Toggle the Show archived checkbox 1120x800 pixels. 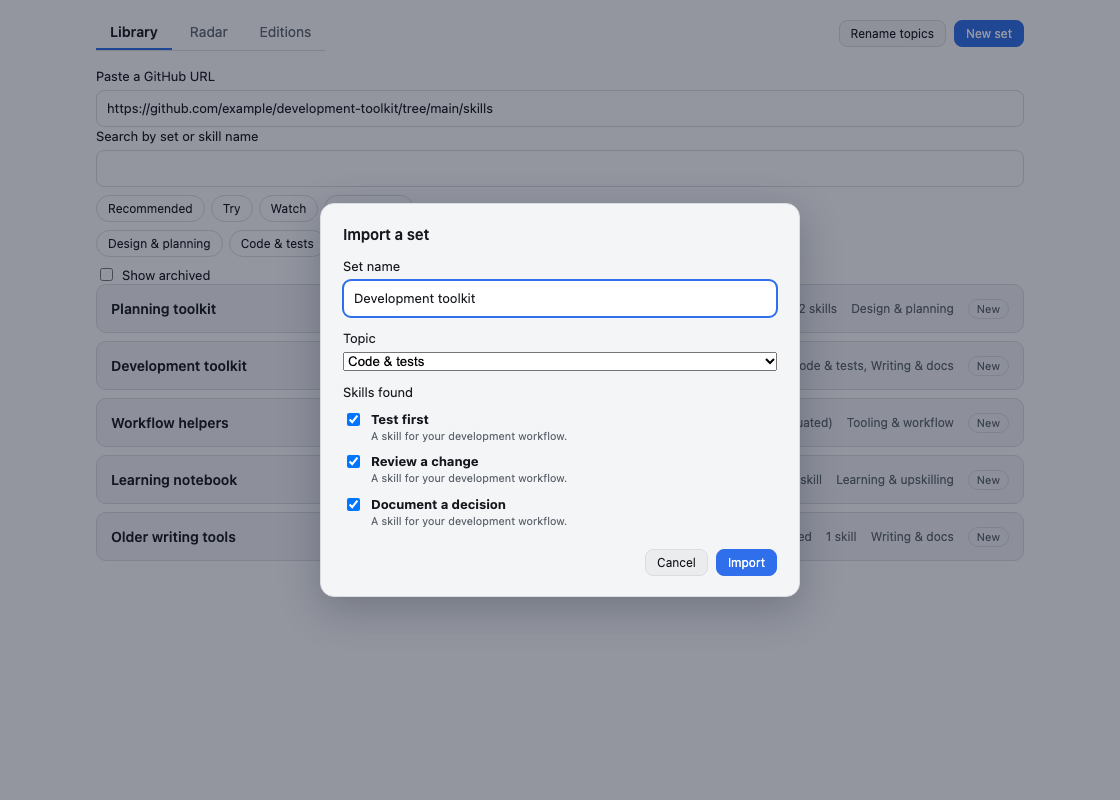[106, 275]
